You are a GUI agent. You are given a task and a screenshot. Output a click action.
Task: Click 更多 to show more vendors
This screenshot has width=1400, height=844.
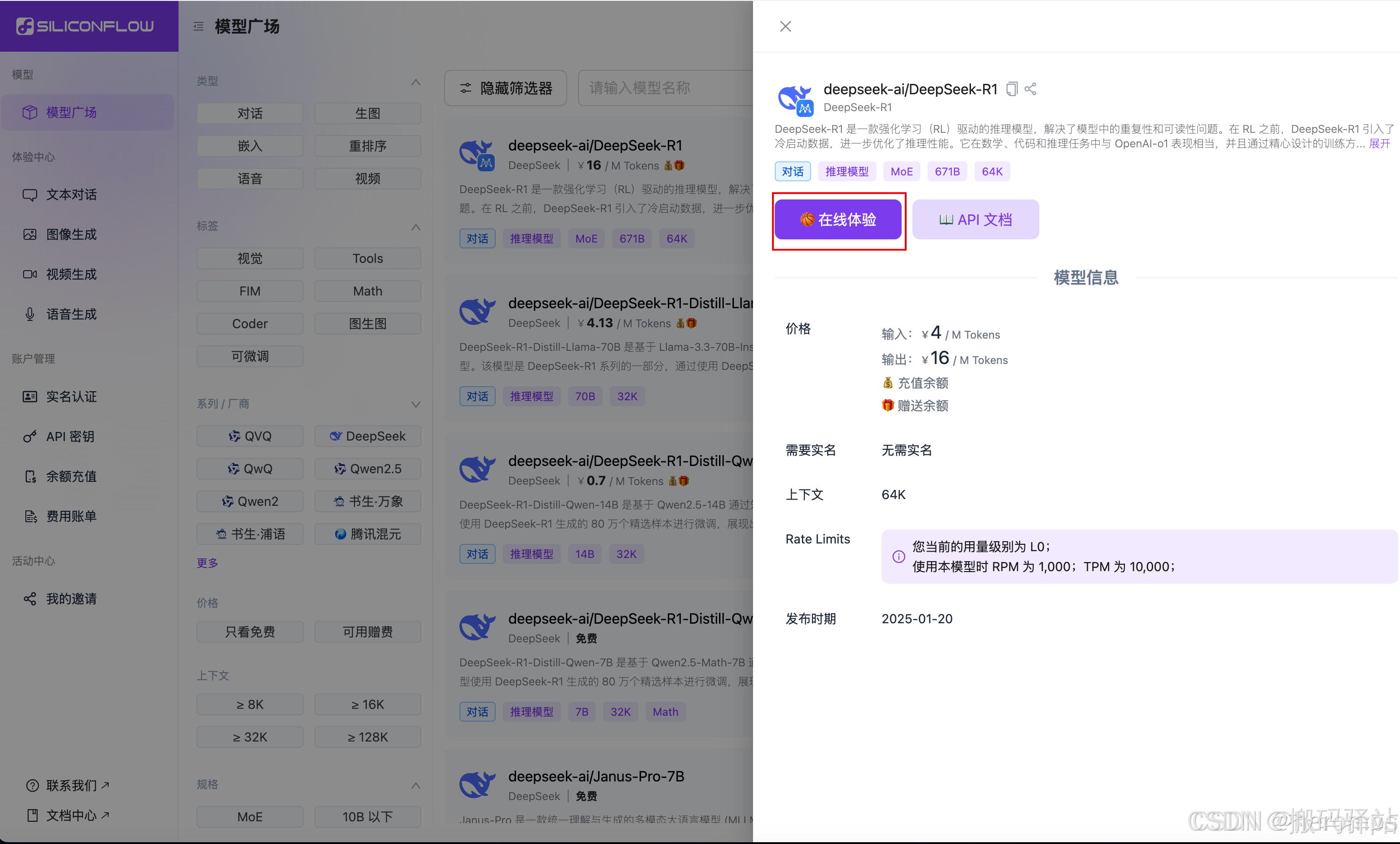click(207, 563)
